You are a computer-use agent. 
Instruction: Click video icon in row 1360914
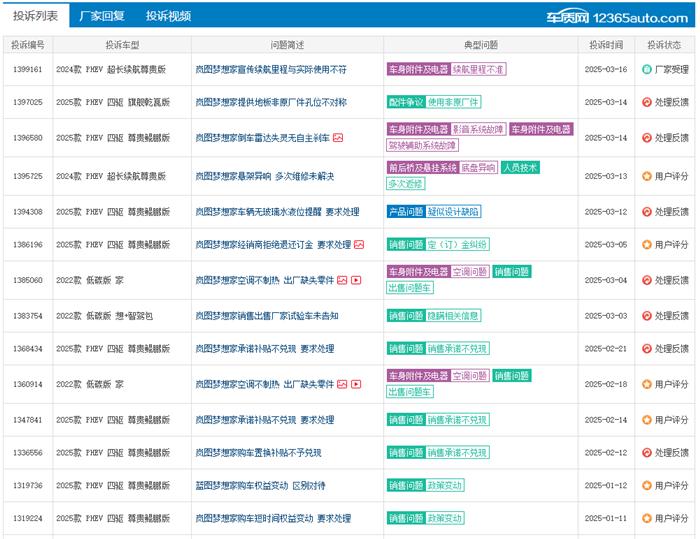coord(356,384)
